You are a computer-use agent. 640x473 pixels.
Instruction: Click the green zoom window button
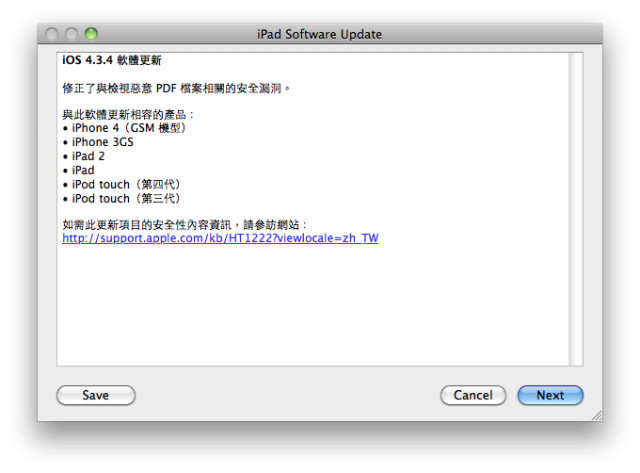tap(91, 34)
